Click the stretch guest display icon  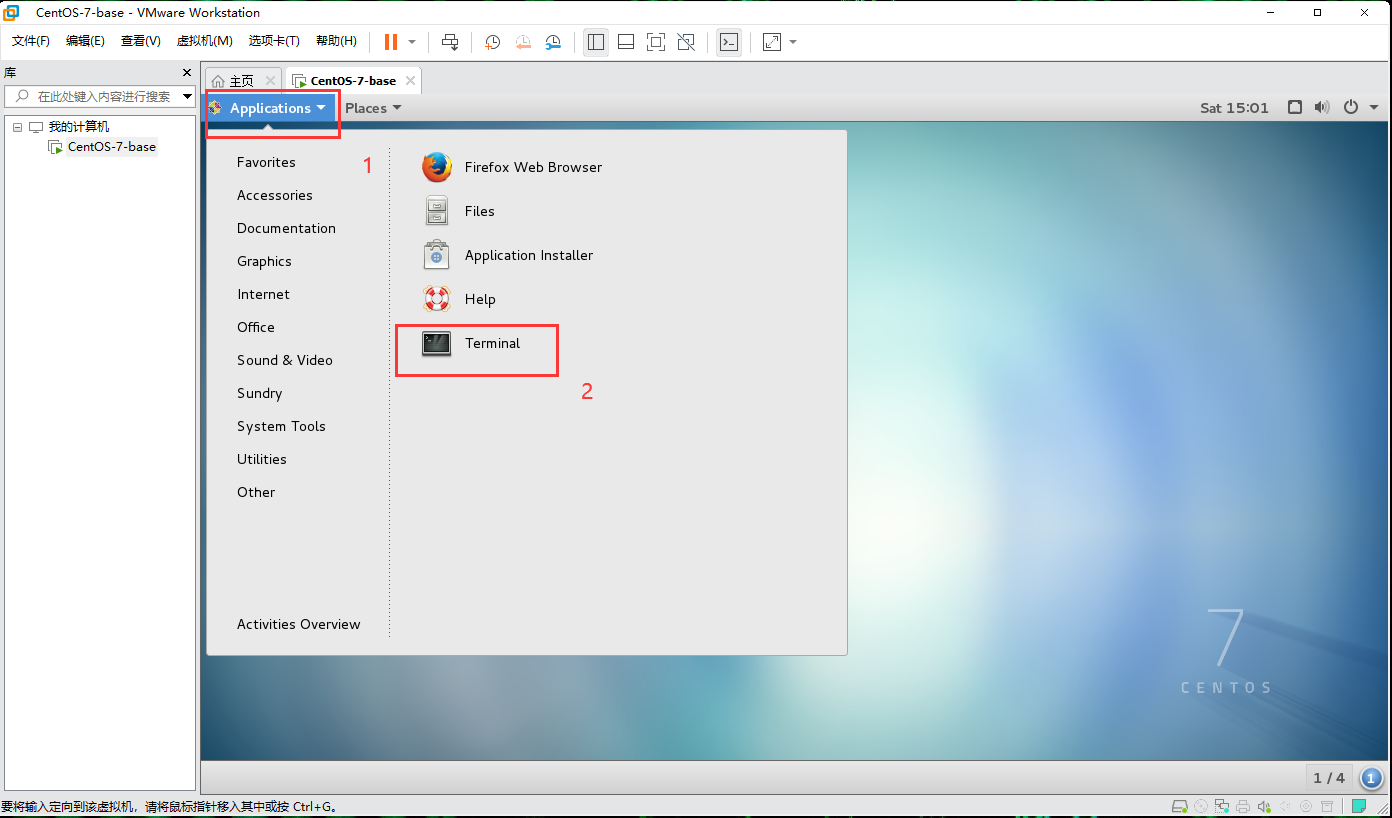[x=772, y=42]
